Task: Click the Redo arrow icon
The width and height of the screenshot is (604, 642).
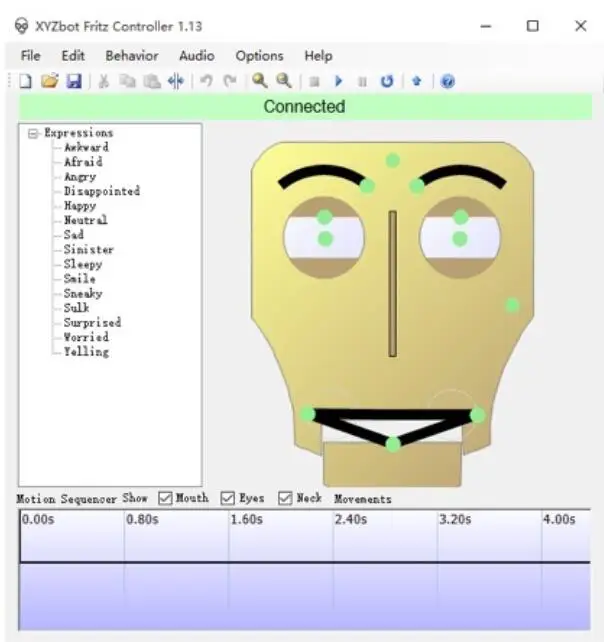Action: [x=230, y=81]
